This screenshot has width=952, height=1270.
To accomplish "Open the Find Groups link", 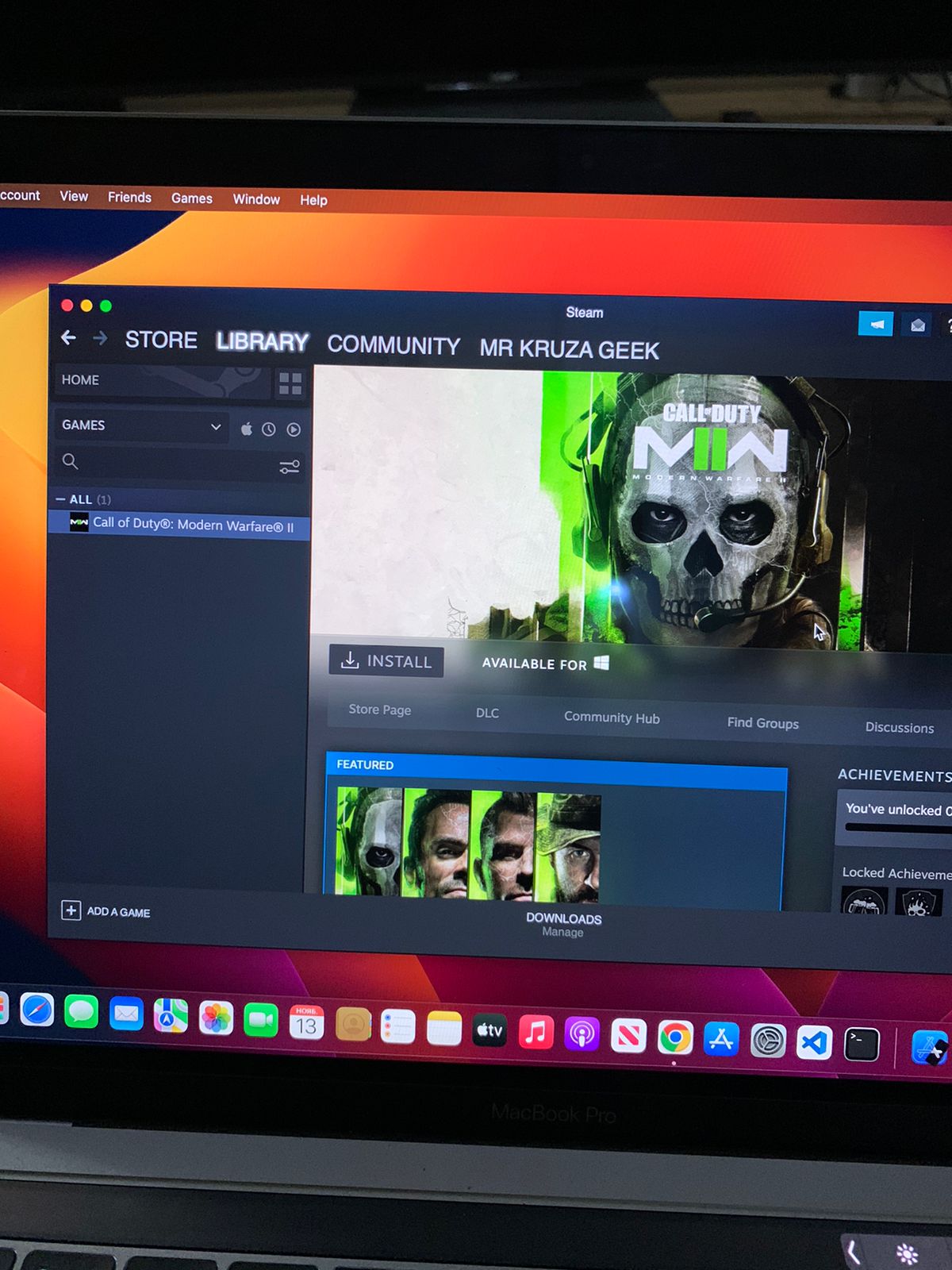I will tap(763, 723).
